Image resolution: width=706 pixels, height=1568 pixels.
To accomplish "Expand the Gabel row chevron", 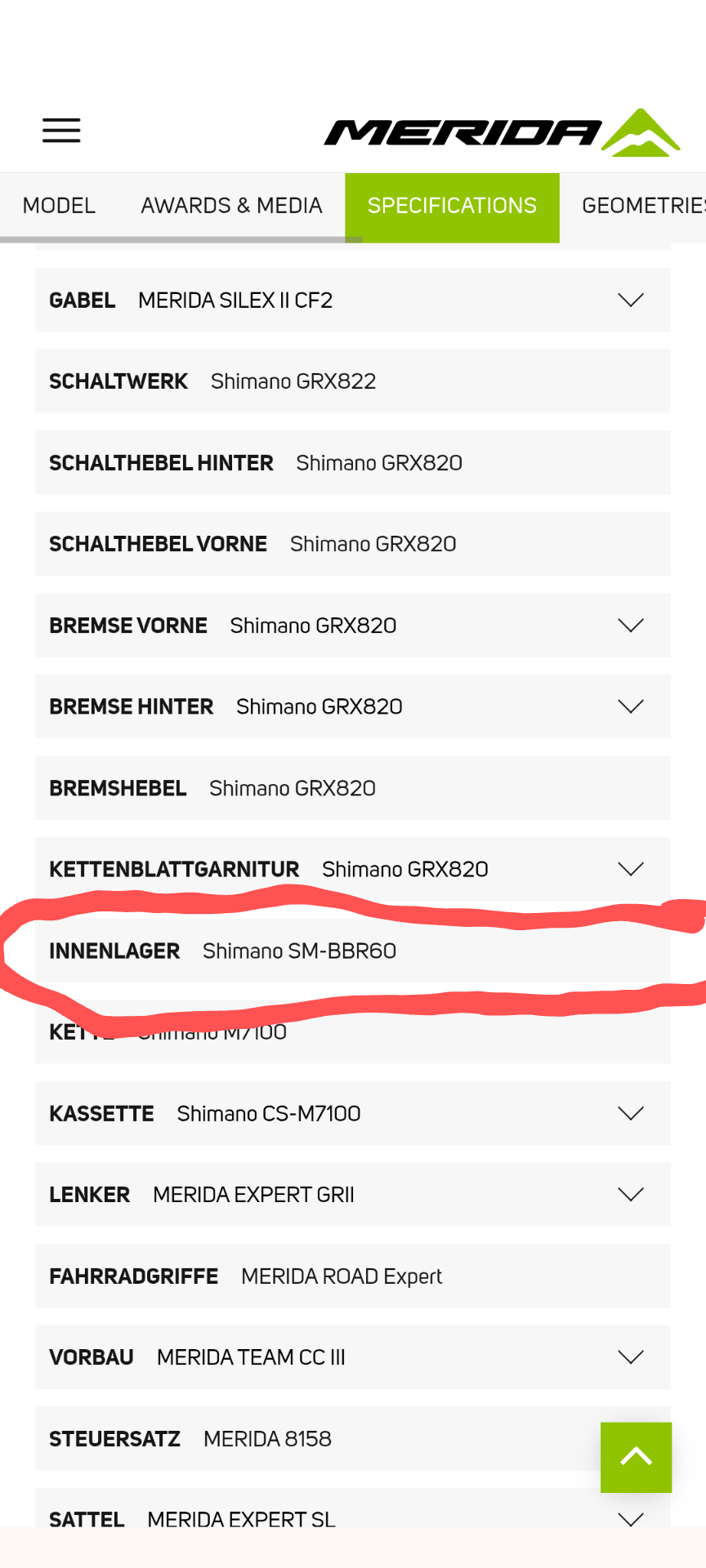I will [x=631, y=300].
